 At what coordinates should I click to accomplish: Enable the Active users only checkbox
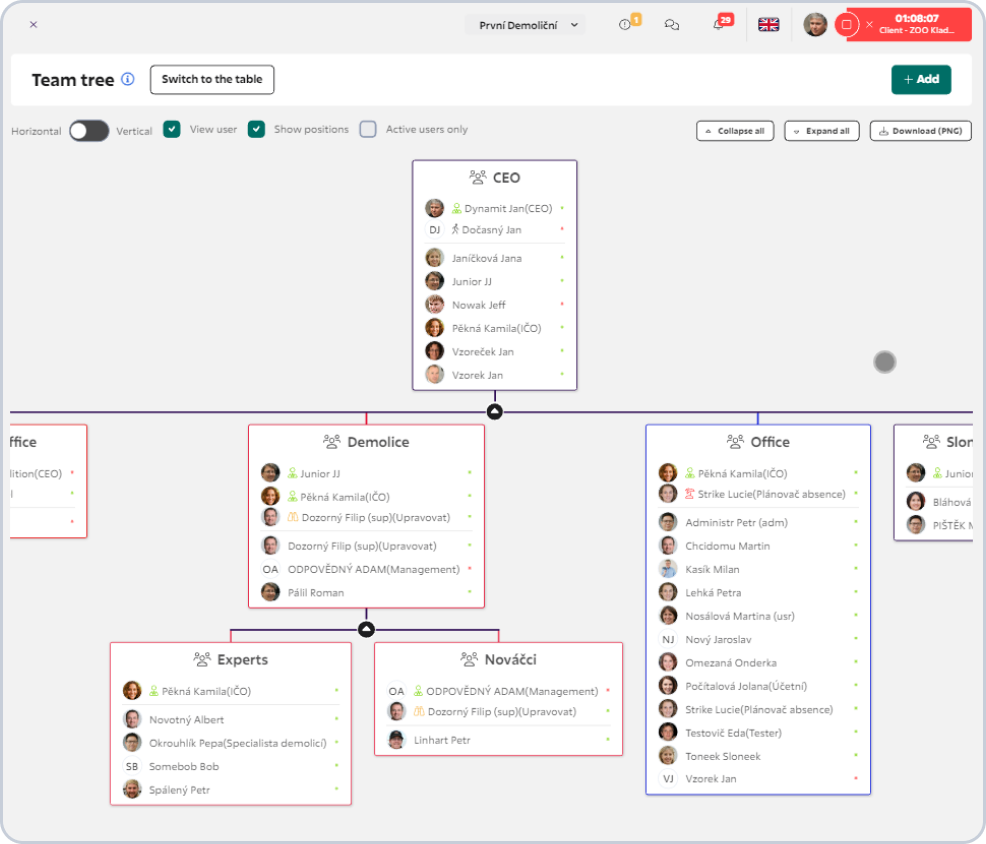point(368,129)
